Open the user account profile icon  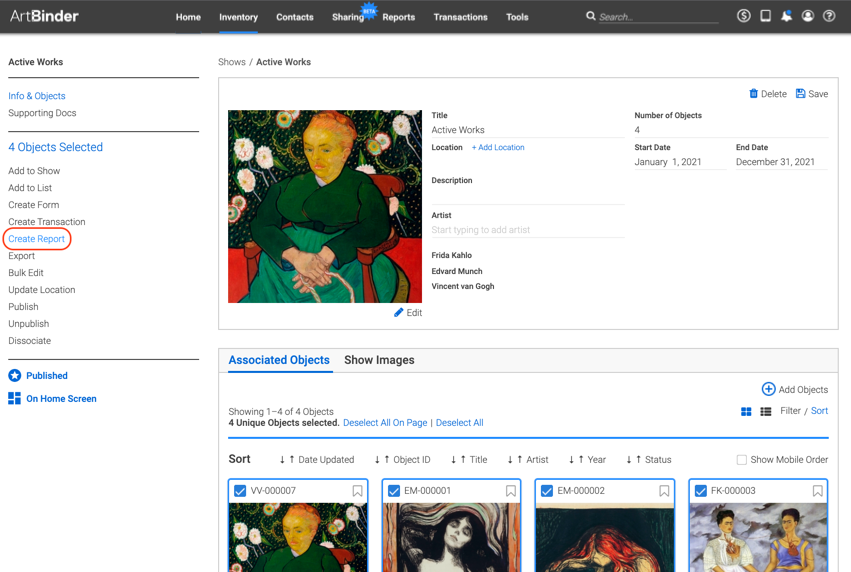[808, 16]
